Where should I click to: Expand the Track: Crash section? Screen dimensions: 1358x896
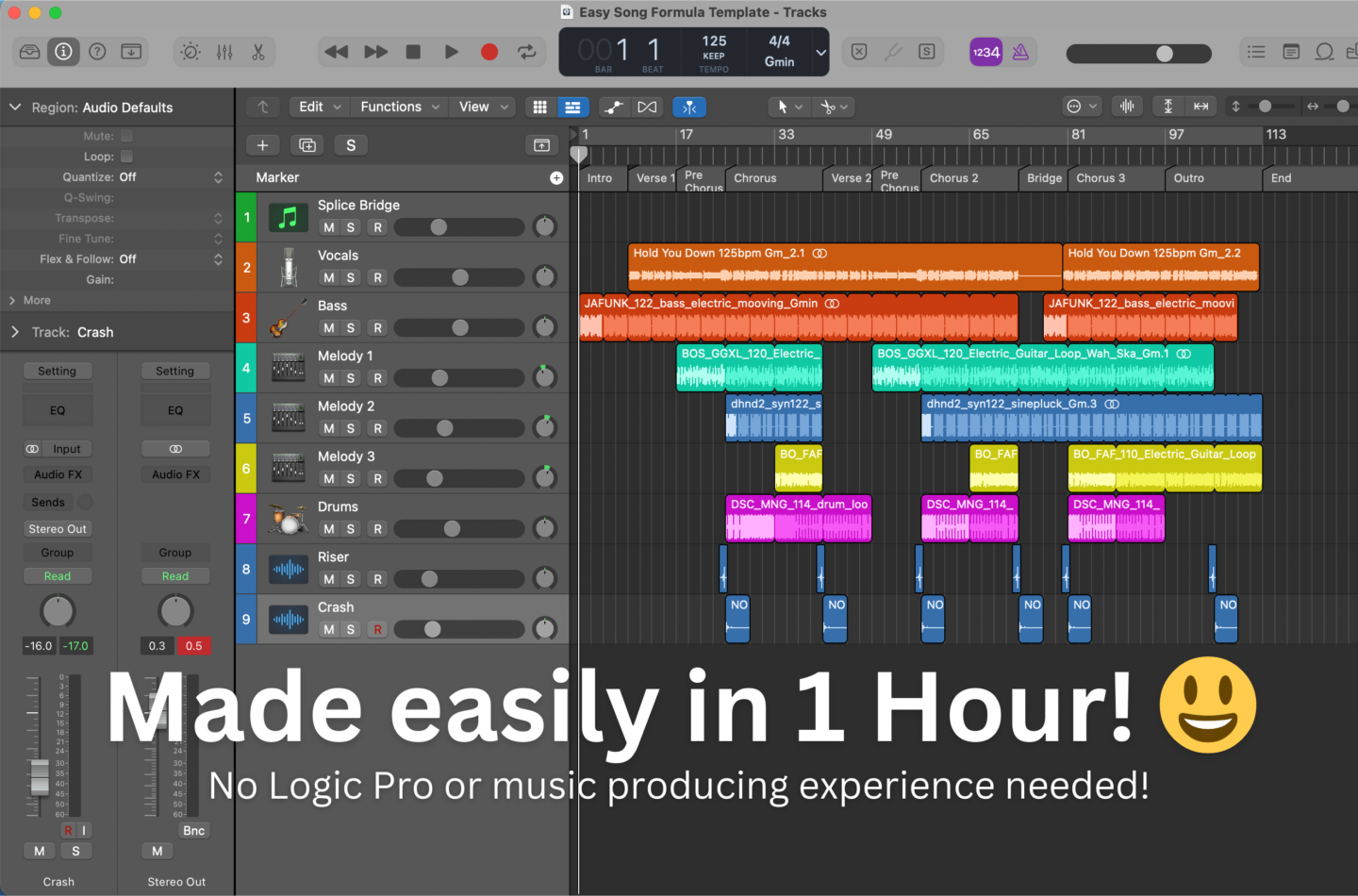pyautogui.click(x=15, y=332)
